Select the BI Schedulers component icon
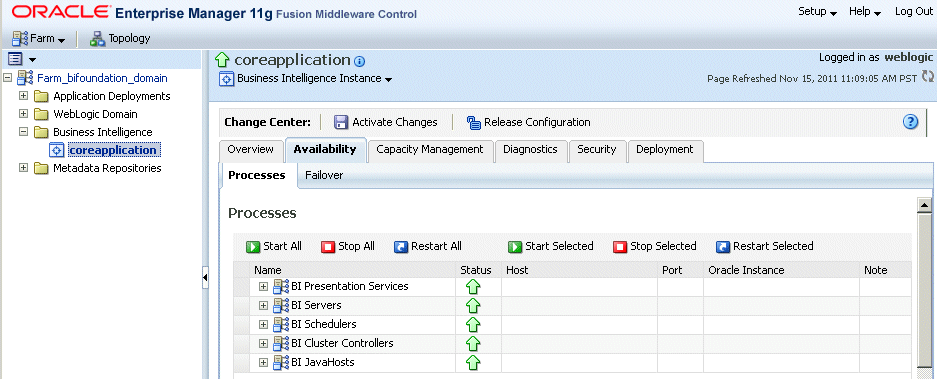 [281, 325]
